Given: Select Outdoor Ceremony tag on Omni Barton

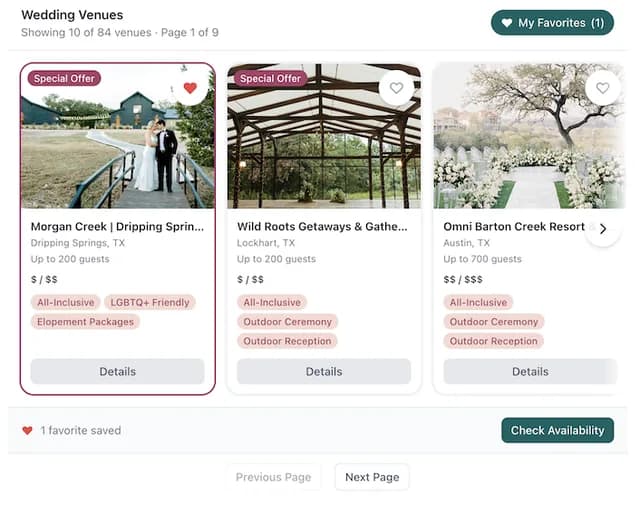Looking at the screenshot, I should tap(493, 322).
